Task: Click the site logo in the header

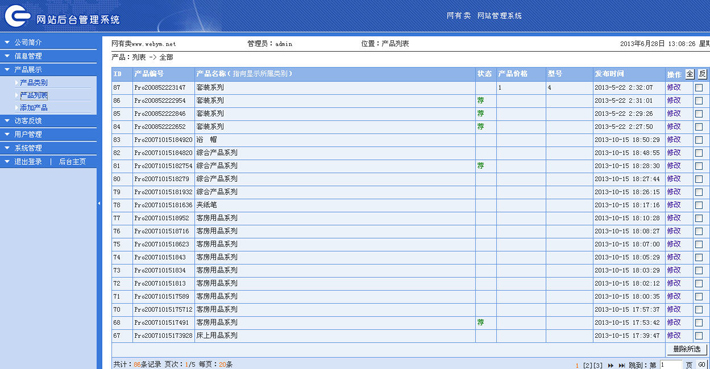Action: pos(17,15)
